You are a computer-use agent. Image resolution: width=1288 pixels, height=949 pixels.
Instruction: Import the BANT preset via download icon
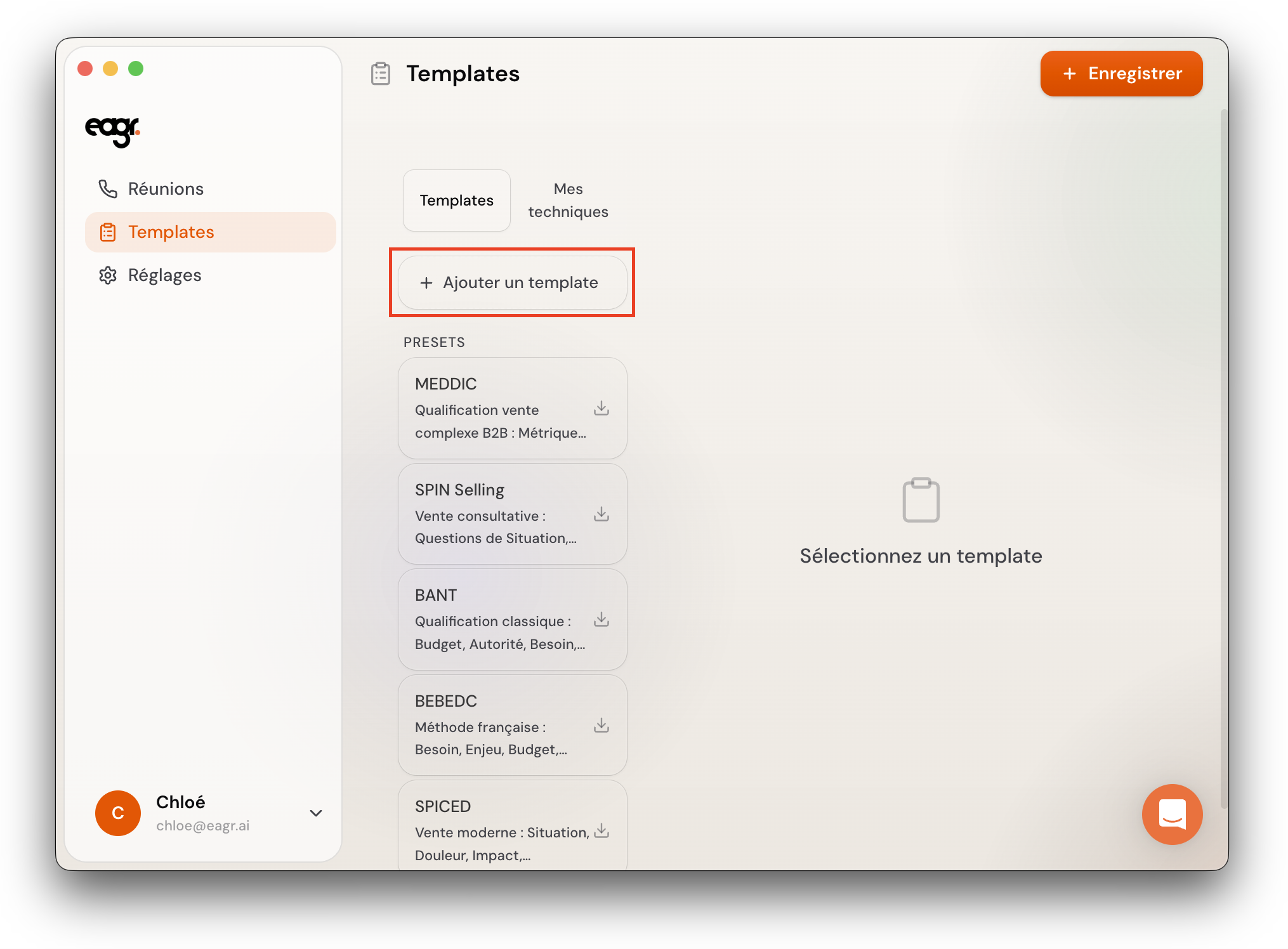[x=601, y=620]
